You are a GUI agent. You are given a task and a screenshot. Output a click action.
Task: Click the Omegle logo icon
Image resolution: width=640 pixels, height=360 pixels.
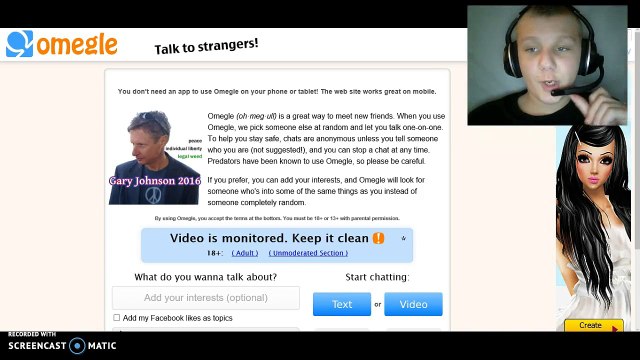point(19,44)
